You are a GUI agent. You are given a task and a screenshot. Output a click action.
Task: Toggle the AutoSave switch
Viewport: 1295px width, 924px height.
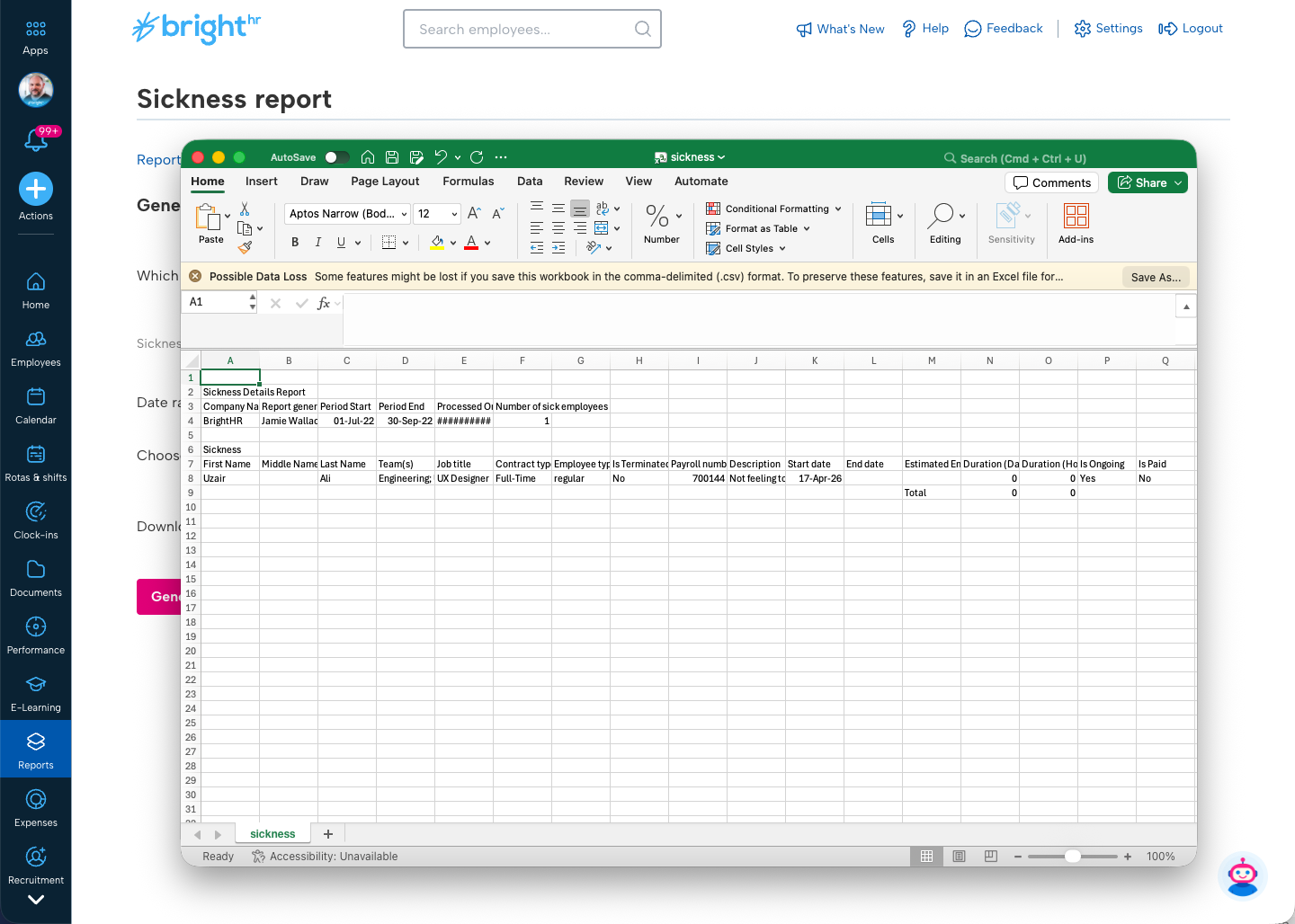pyautogui.click(x=336, y=156)
